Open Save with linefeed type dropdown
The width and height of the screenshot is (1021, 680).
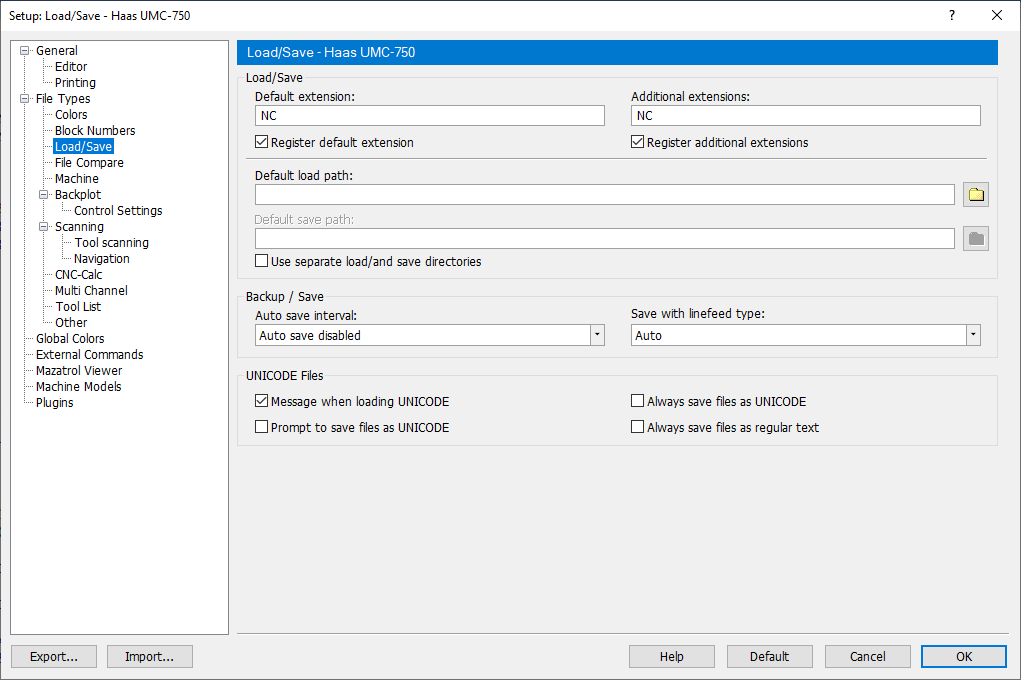click(973, 335)
